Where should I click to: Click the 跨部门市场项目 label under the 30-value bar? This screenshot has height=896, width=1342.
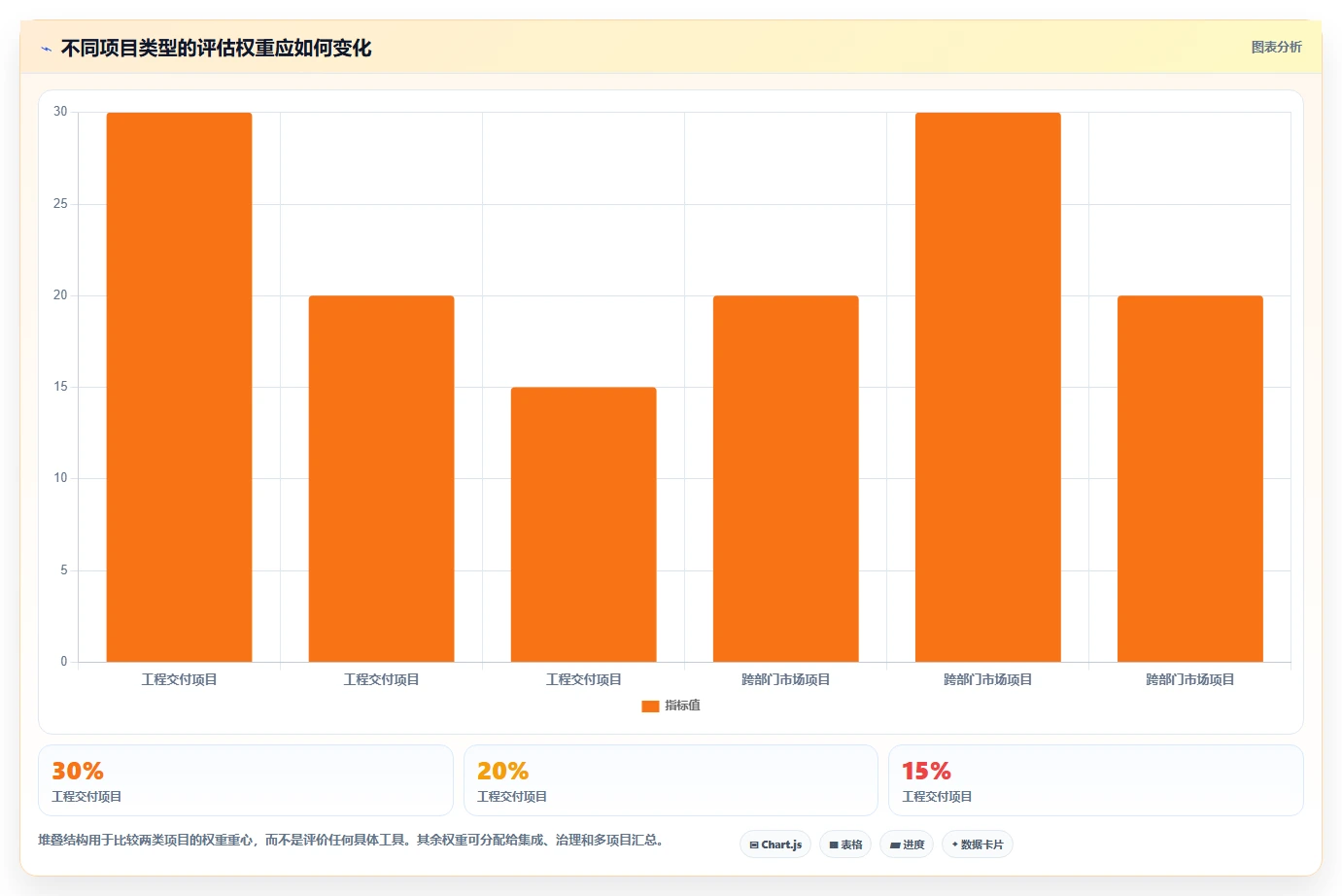[x=987, y=679]
